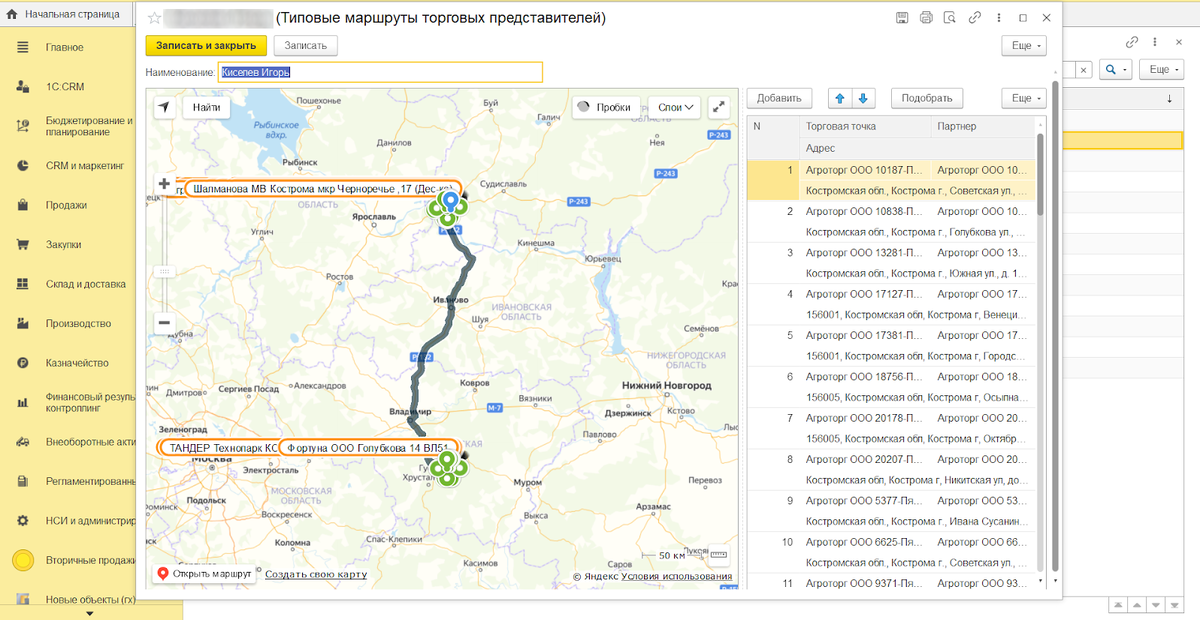1200x620 pixels.
Task: Open Создать свою карту link
Action: pos(316,574)
